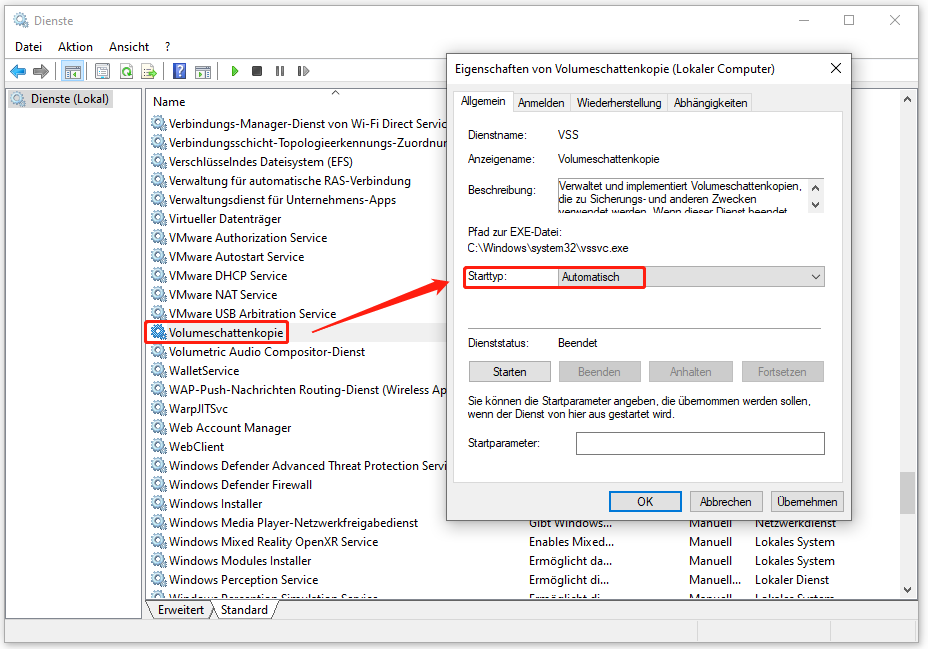Viewport: 928px width, 649px height.
Task: Click the green Start service toolbar icon
Action: point(235,71)
